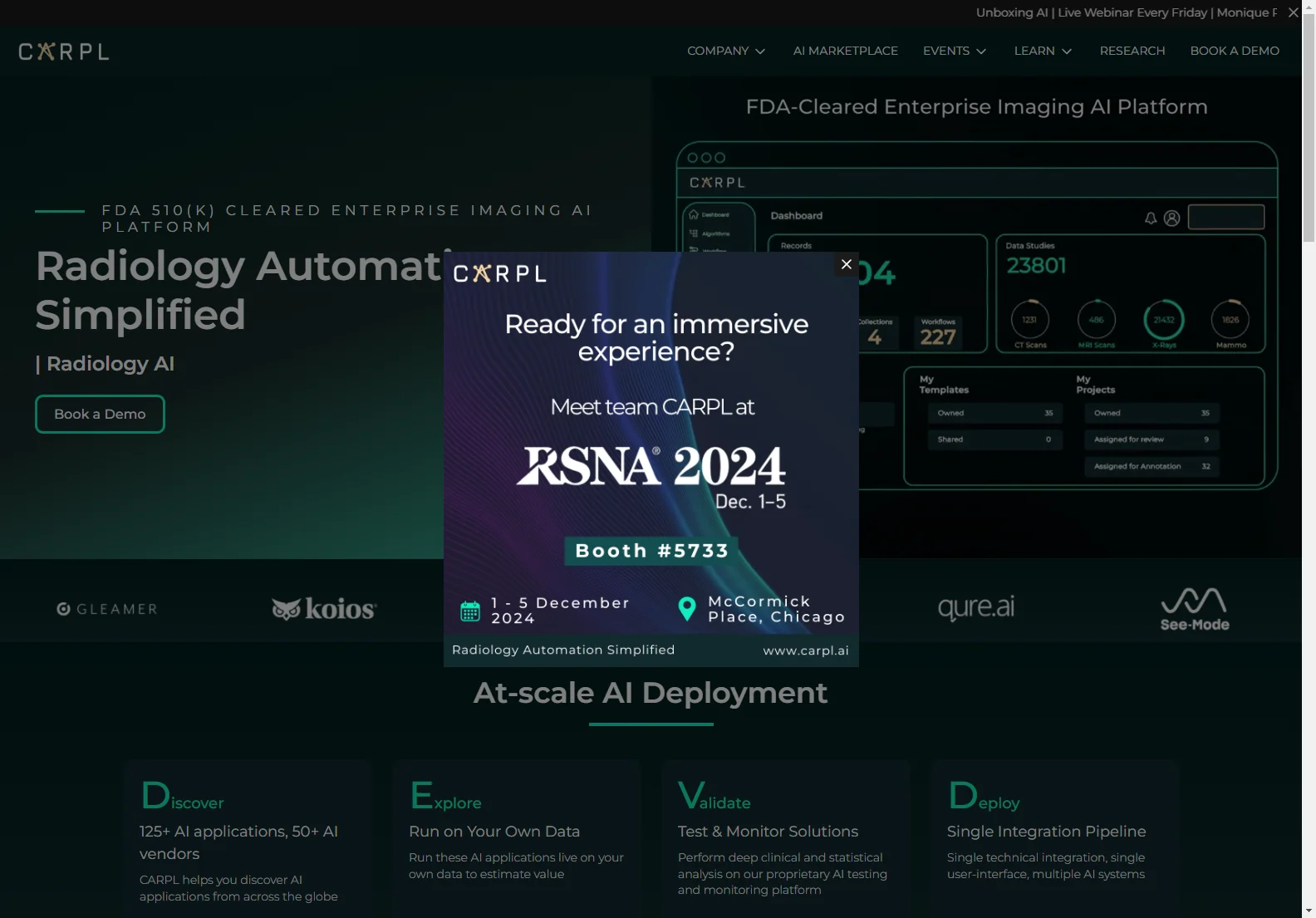Click the user profile icon in dashboard preview
Screen dimensions: 1316x918
(x=1171, y=218)
